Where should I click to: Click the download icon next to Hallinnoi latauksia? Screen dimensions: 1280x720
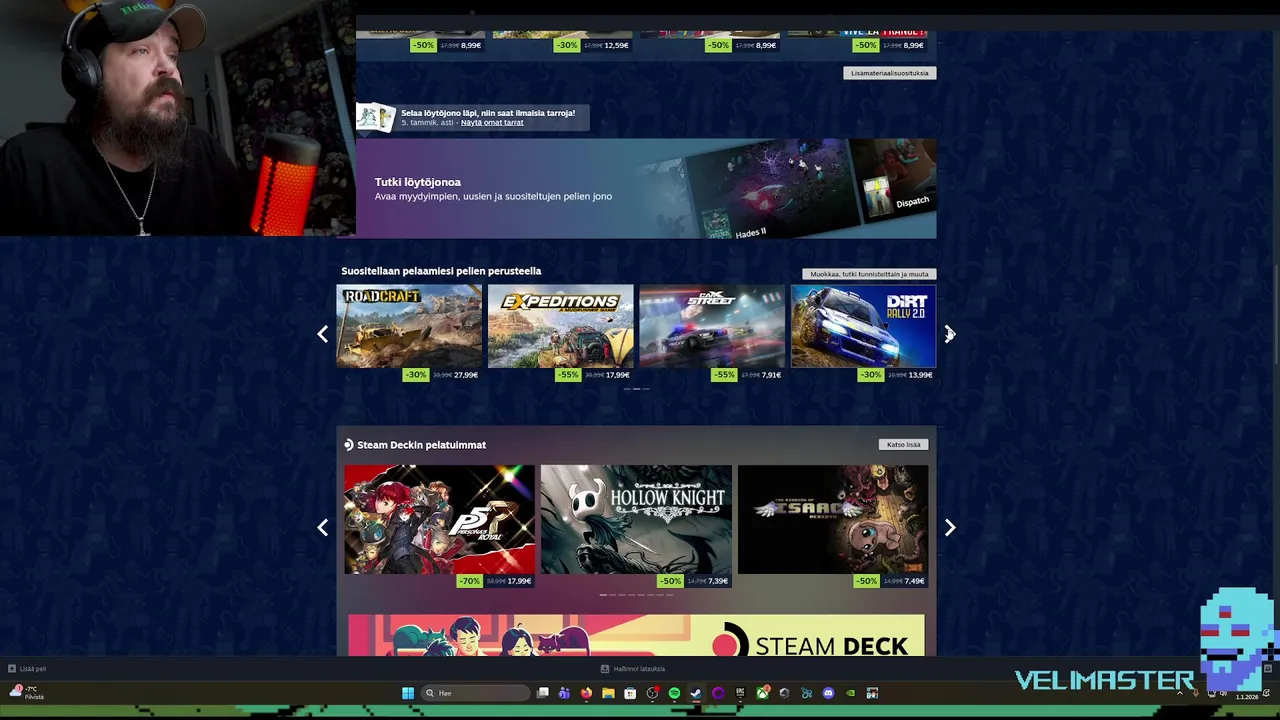coord(605,669)
